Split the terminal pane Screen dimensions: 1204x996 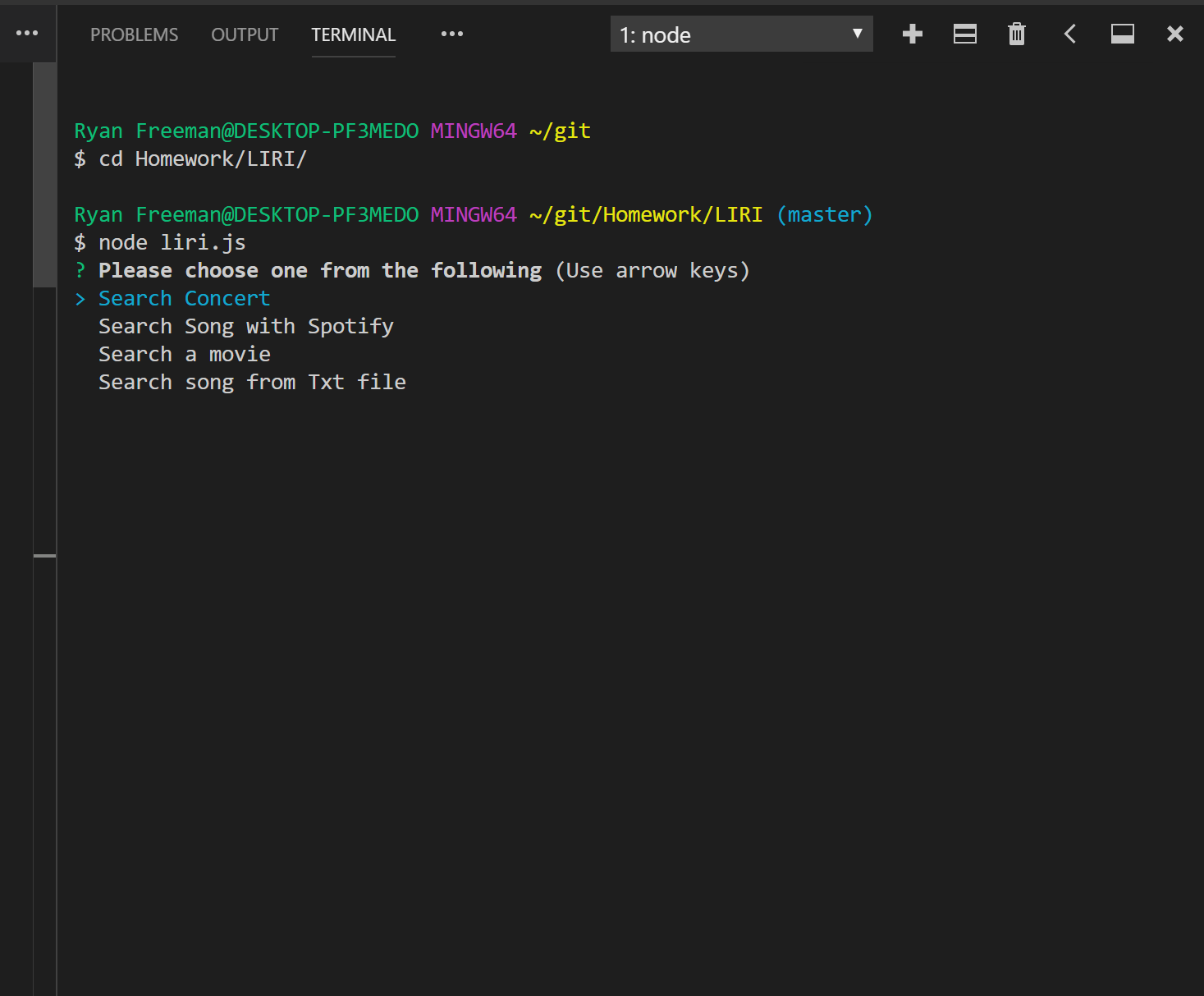[964, 34]
